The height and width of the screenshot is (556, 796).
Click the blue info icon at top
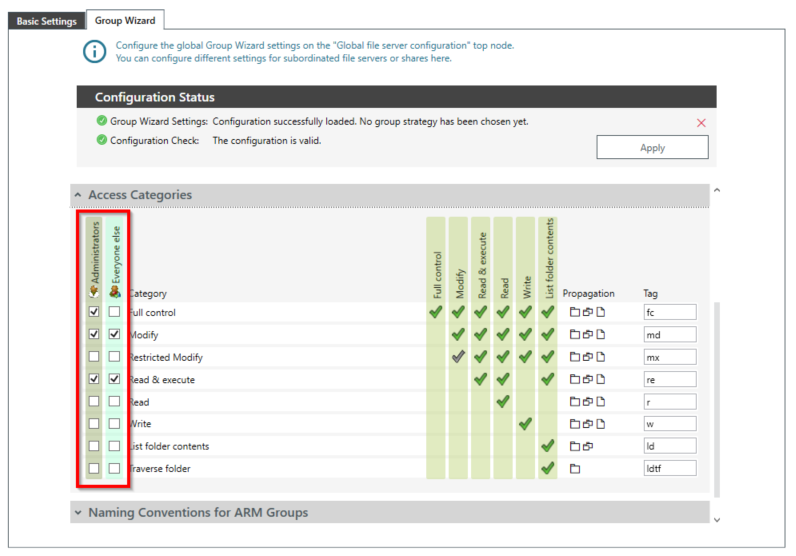coord(94,52)
